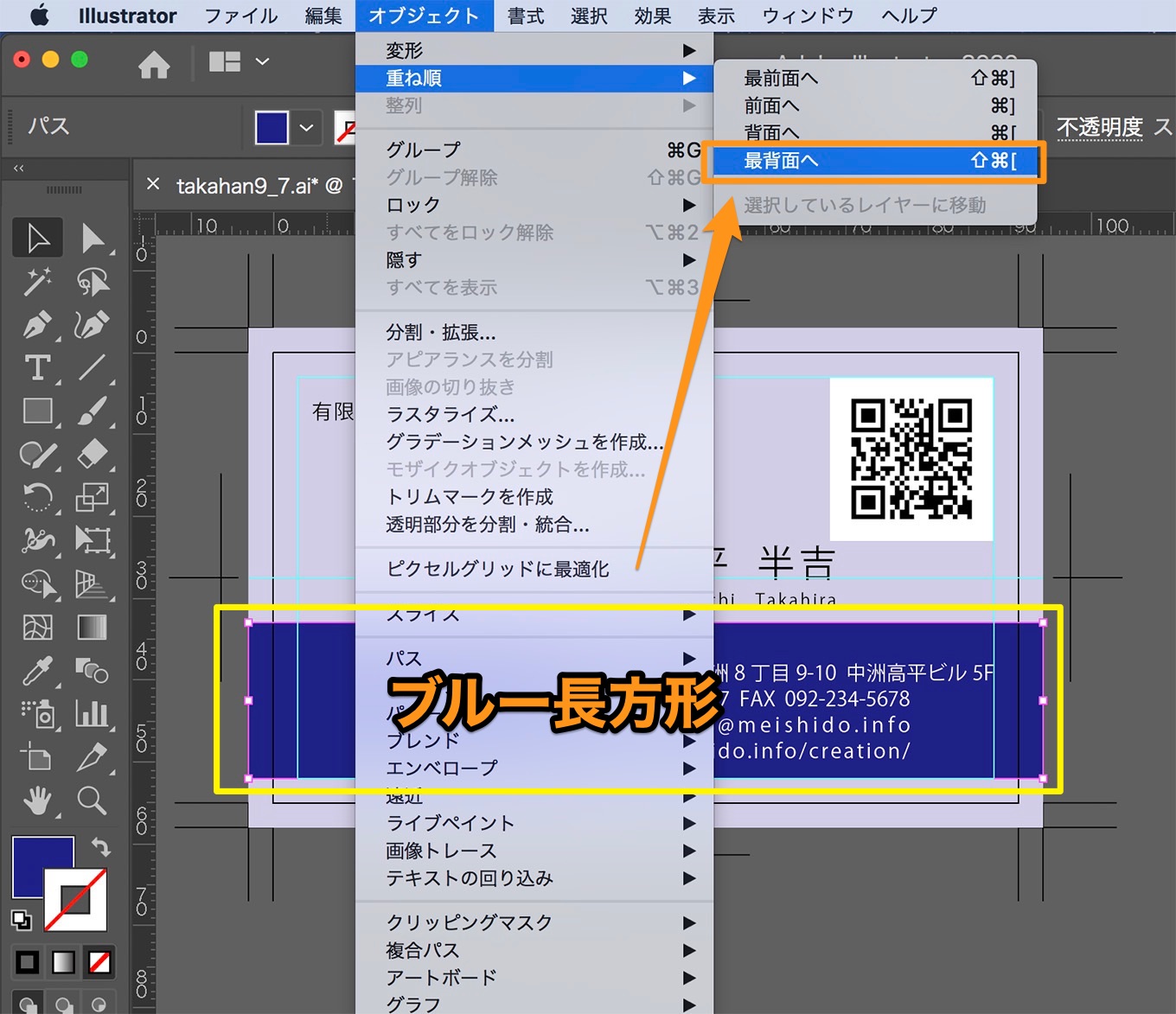This screenshot has width=1176, height=1014.
Task: Select the Line Segment tool
Action: click(x=93, y=368)
